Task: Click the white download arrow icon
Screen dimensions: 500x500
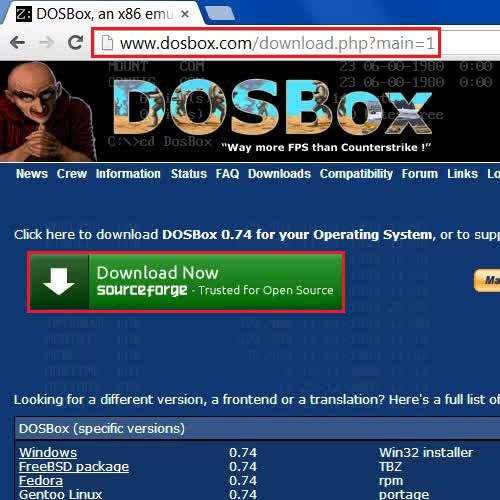Action: (x=59, y=281)
